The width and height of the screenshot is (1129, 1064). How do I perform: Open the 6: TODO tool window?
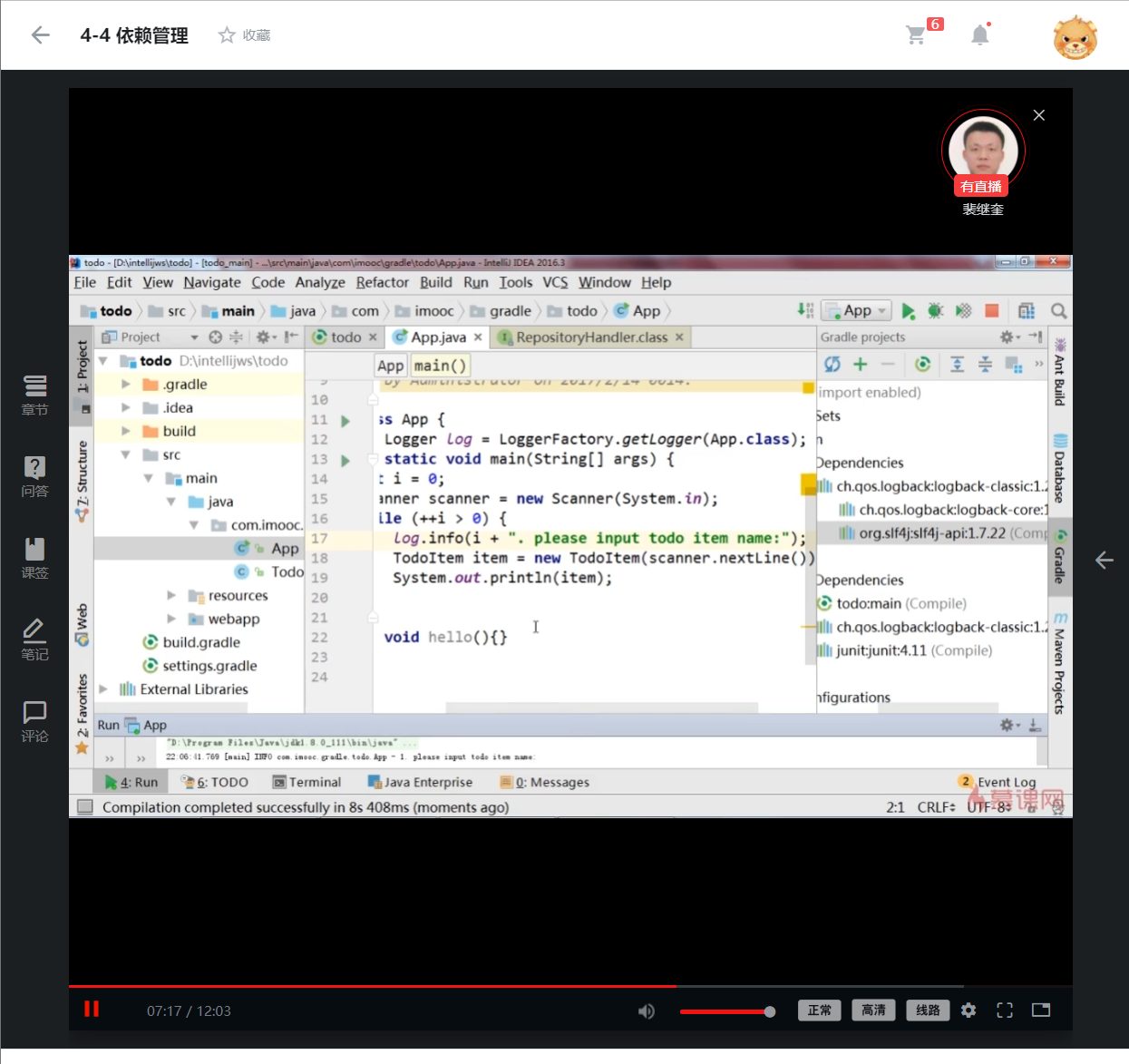pyautogui.click(x=215, y=782)
